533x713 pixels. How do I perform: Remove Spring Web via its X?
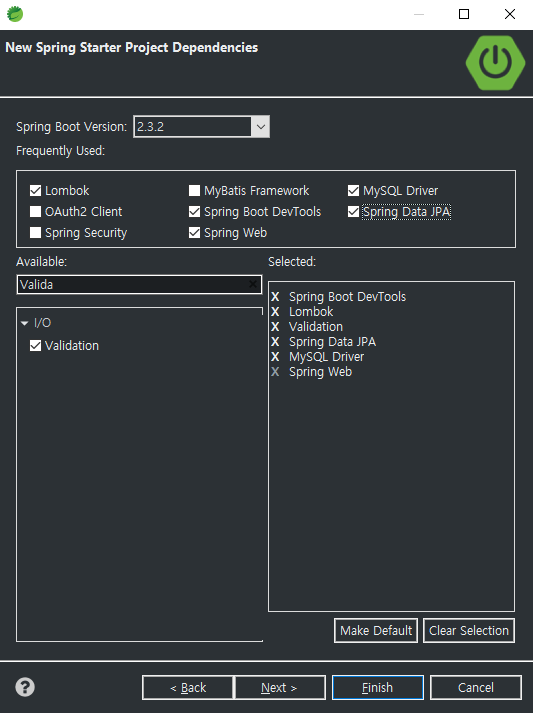click(x=275, y=372)
